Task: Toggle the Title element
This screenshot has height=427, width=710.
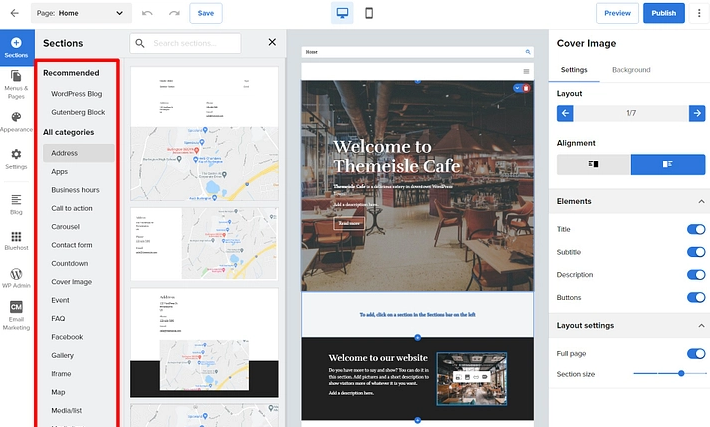Action: click(x=696, y=230)
